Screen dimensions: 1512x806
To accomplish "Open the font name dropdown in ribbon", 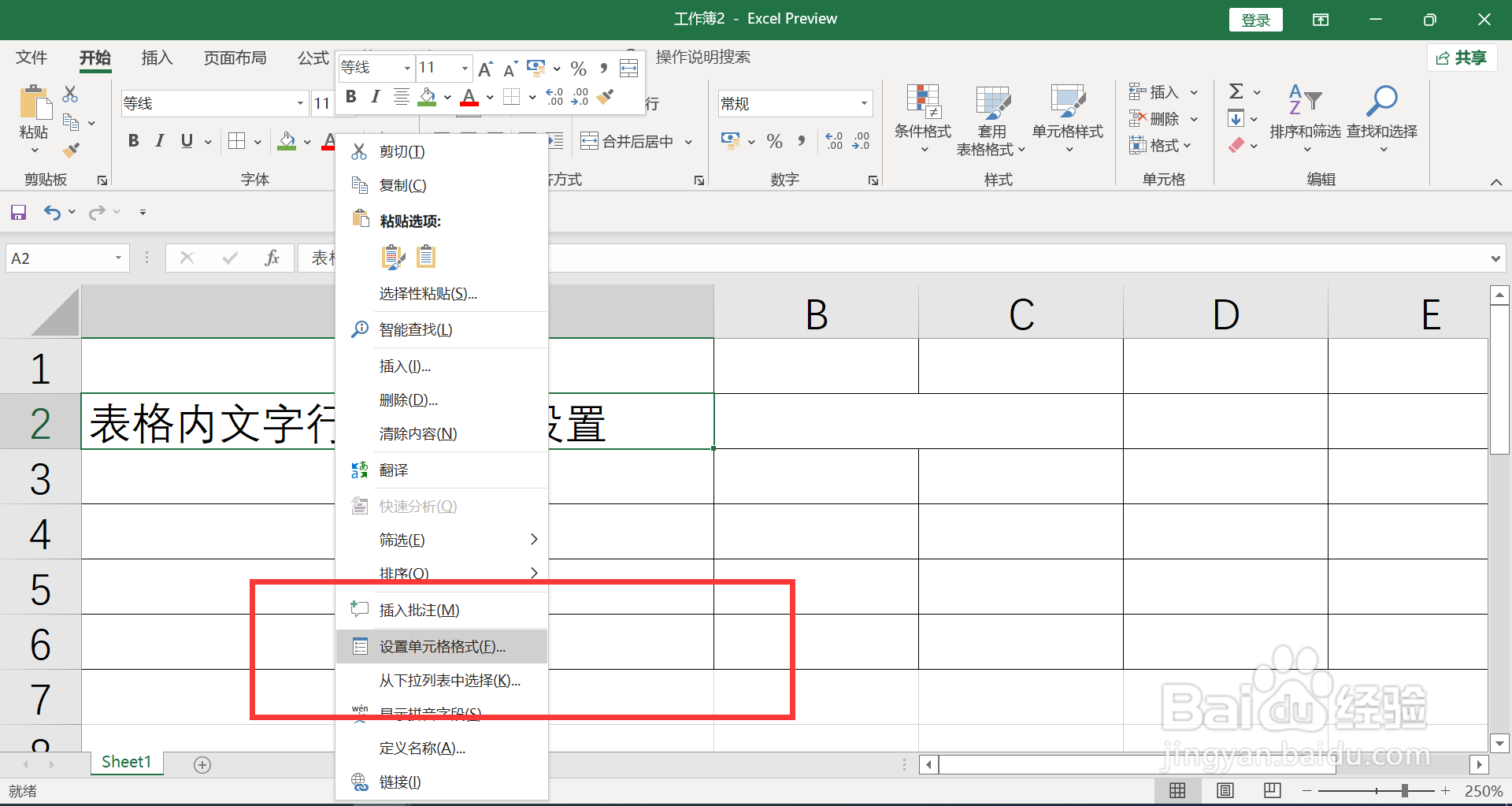I will pyautogui.click(x=300, y=103).
